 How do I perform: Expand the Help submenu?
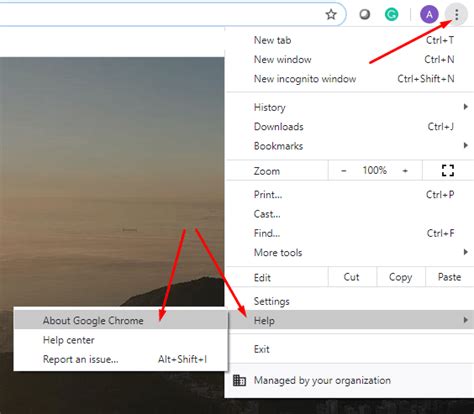pyautogui.click(x=350, y=321)
